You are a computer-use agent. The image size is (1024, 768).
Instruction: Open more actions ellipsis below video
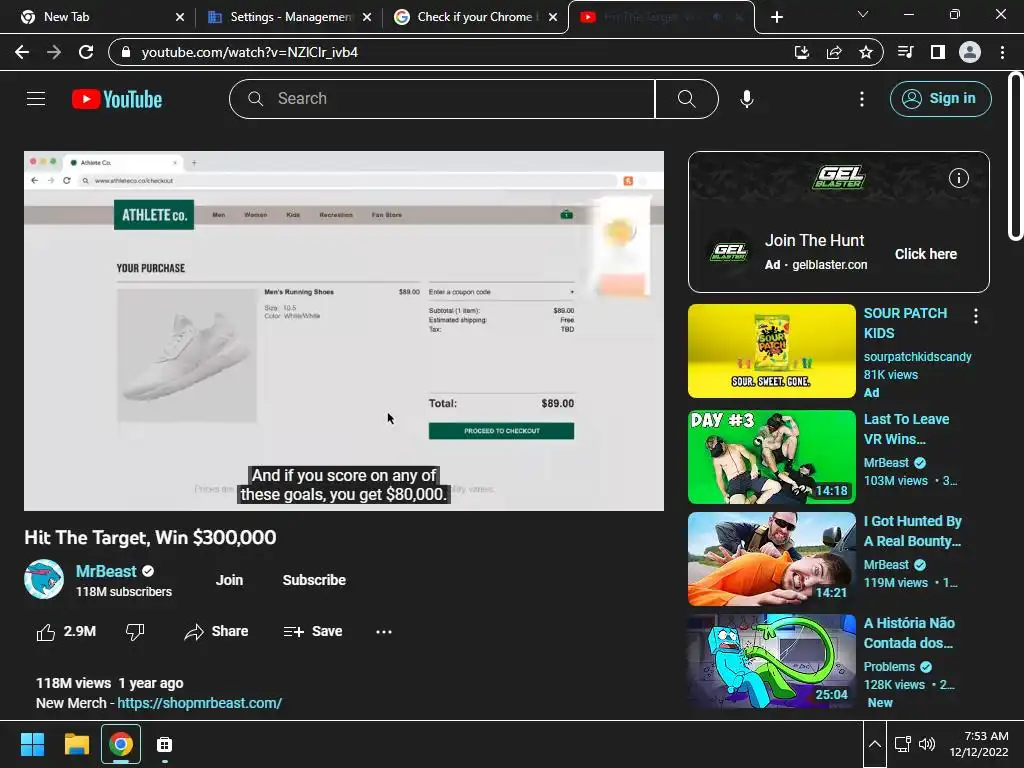coord(384,632)
